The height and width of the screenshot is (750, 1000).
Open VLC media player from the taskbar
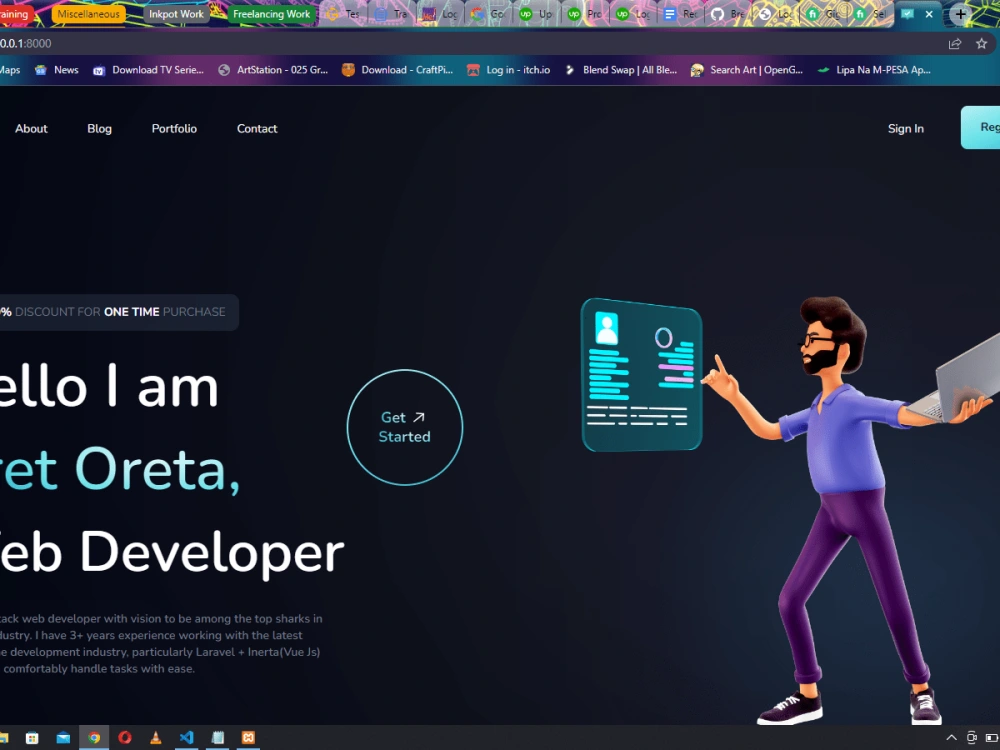coord(156,738)
